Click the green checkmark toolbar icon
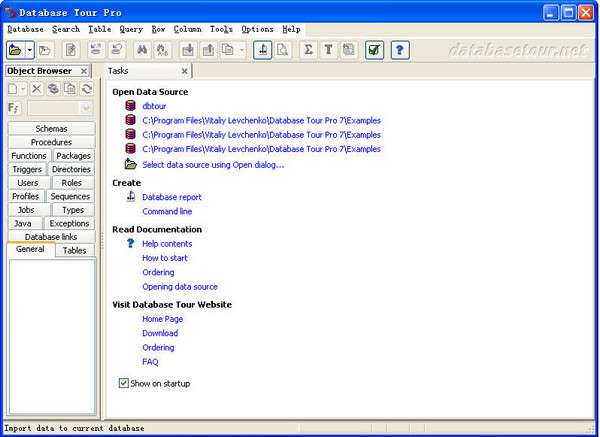600x437 pixels. click(374, 50)
